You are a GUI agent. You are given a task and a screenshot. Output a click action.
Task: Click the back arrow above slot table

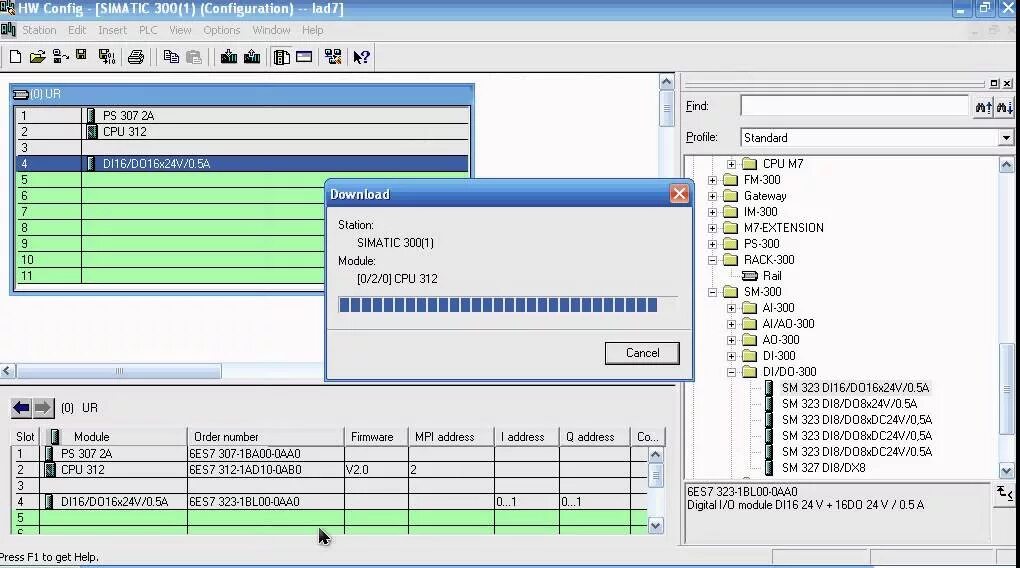[21, 408]
